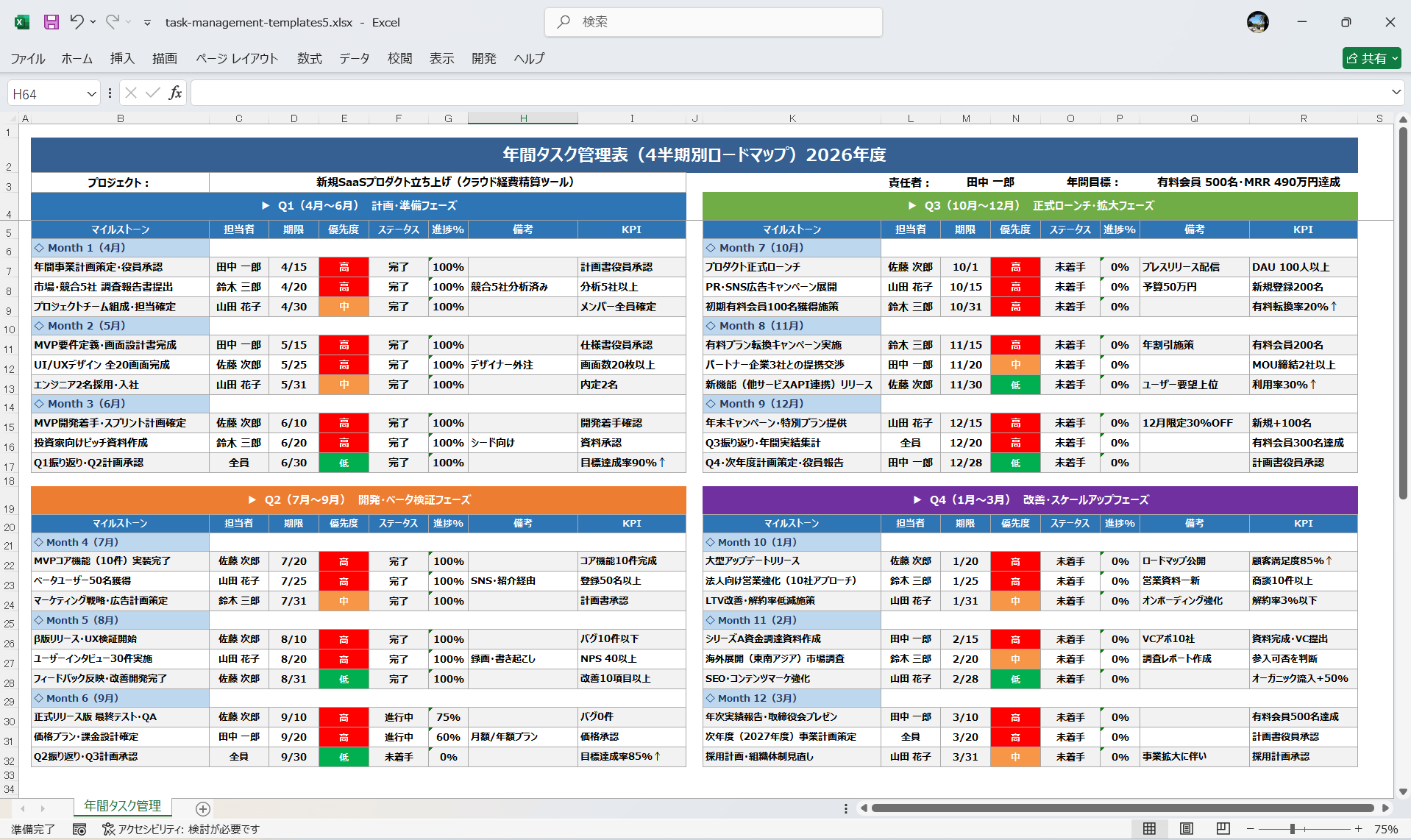Select column H header
Viewport: 1411px width, 840px height.
pos(523,118)
